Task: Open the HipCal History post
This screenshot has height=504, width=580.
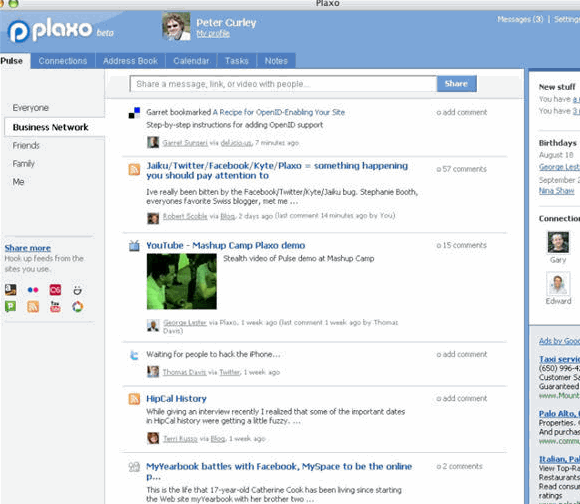Action: [176, 399]
